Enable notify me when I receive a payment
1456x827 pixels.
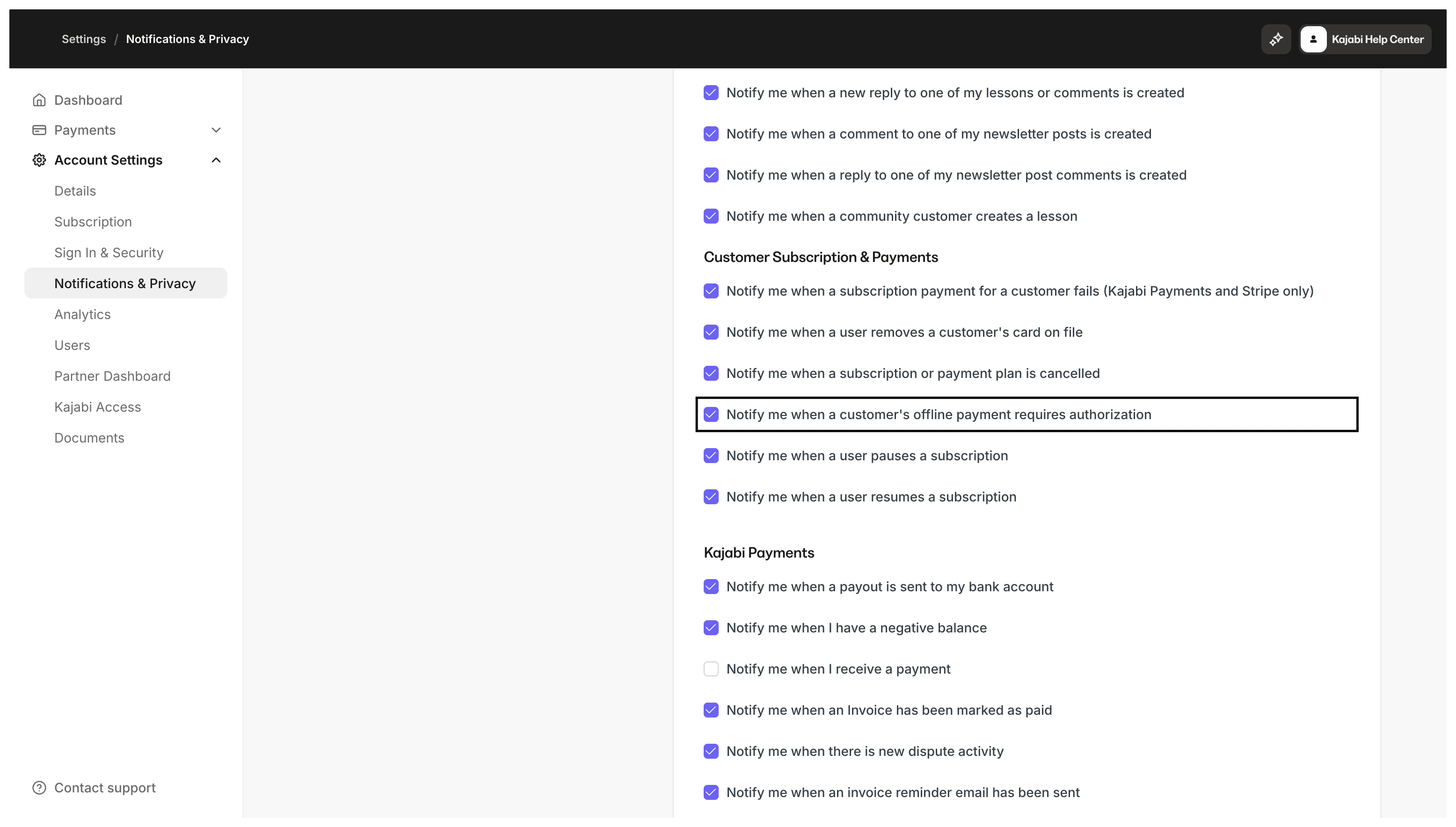click(x=711, y=668)
